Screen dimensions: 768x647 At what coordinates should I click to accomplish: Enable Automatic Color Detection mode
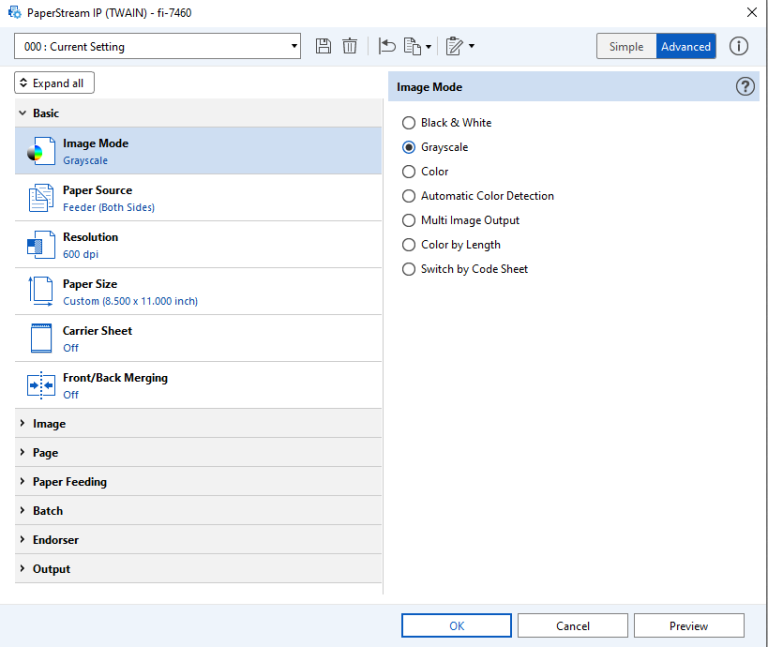pos(408,196)
